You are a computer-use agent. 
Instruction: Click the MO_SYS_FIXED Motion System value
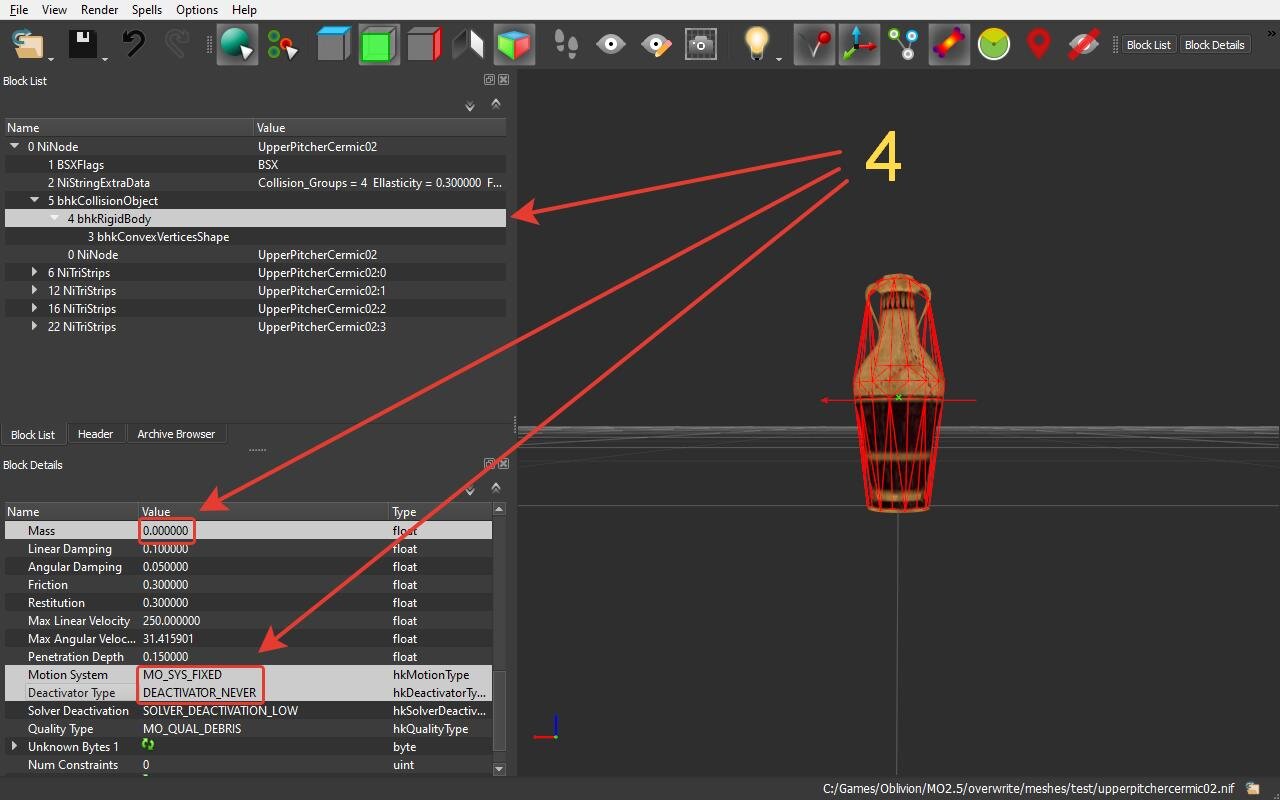tap(182, 674)
